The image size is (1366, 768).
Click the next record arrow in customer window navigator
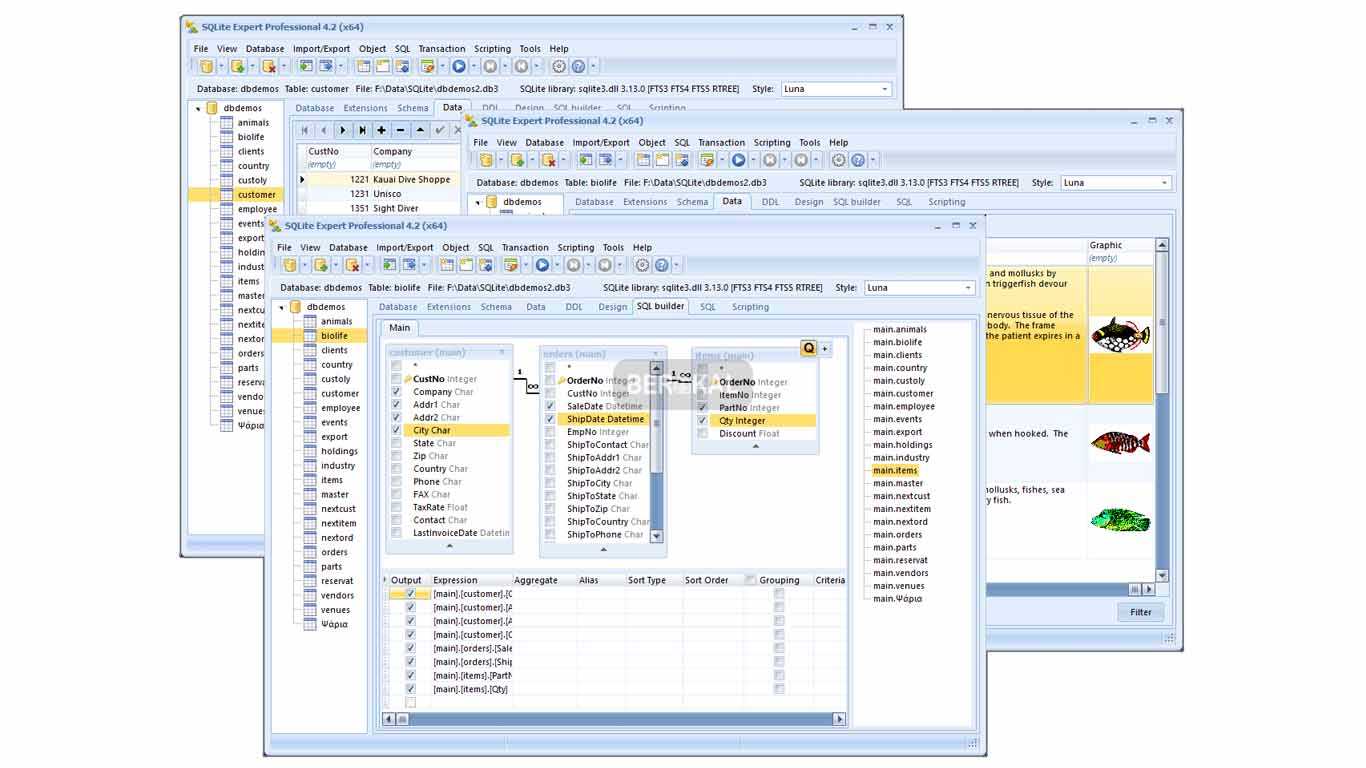tap(343, 130)
